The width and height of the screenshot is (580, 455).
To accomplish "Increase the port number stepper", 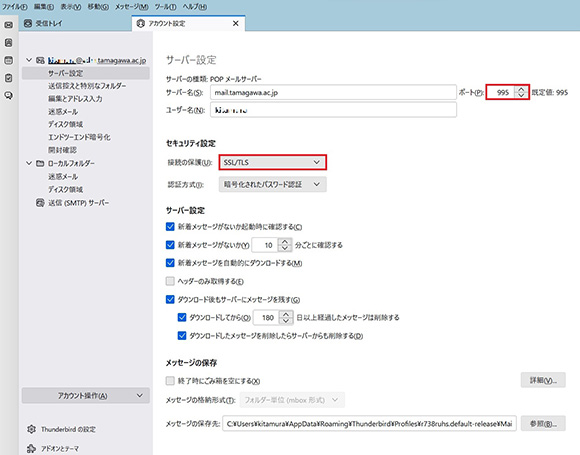I will (521, 89).
